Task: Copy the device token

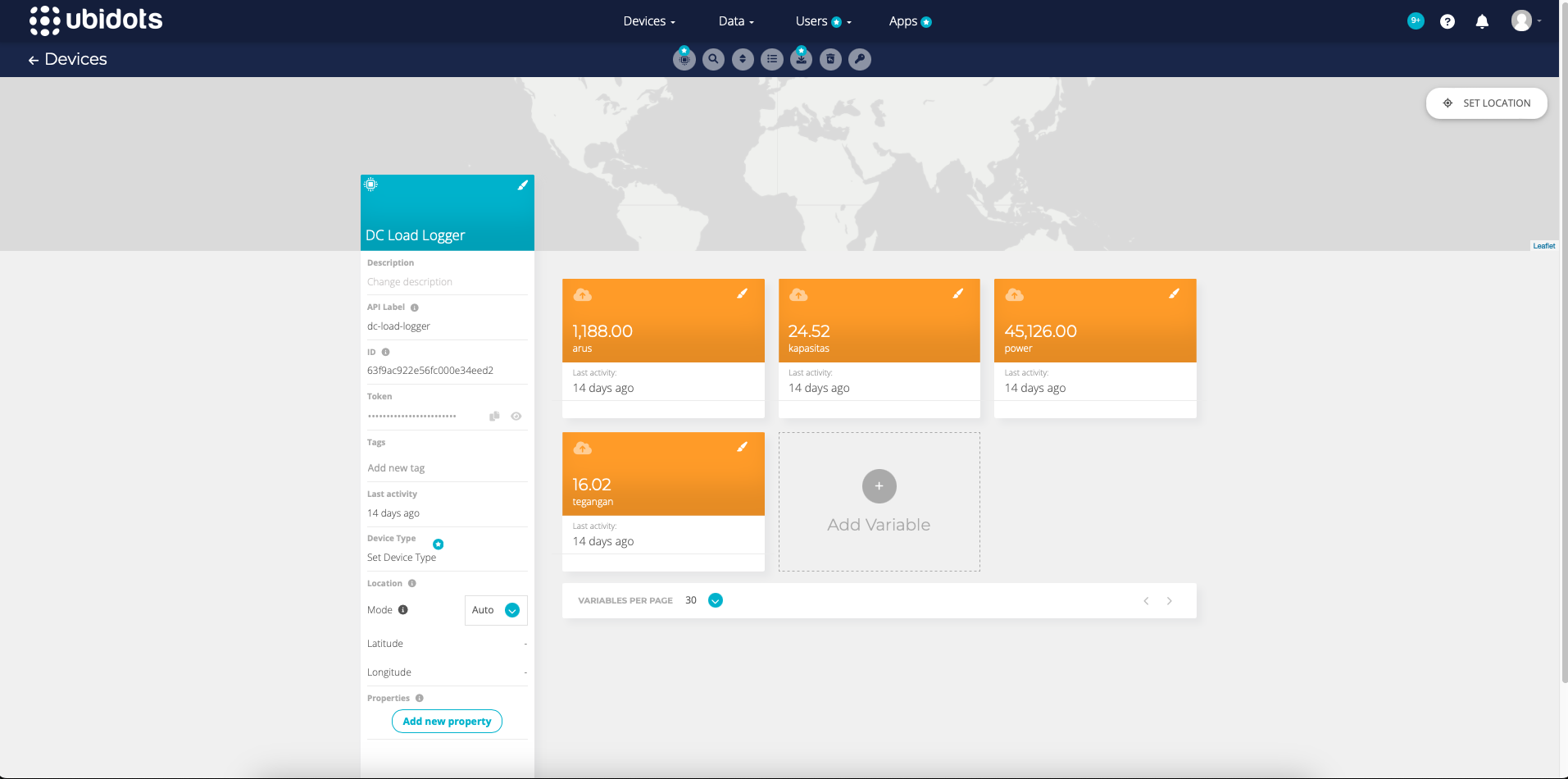Action: pyautogui.click(x=494, y=417)
